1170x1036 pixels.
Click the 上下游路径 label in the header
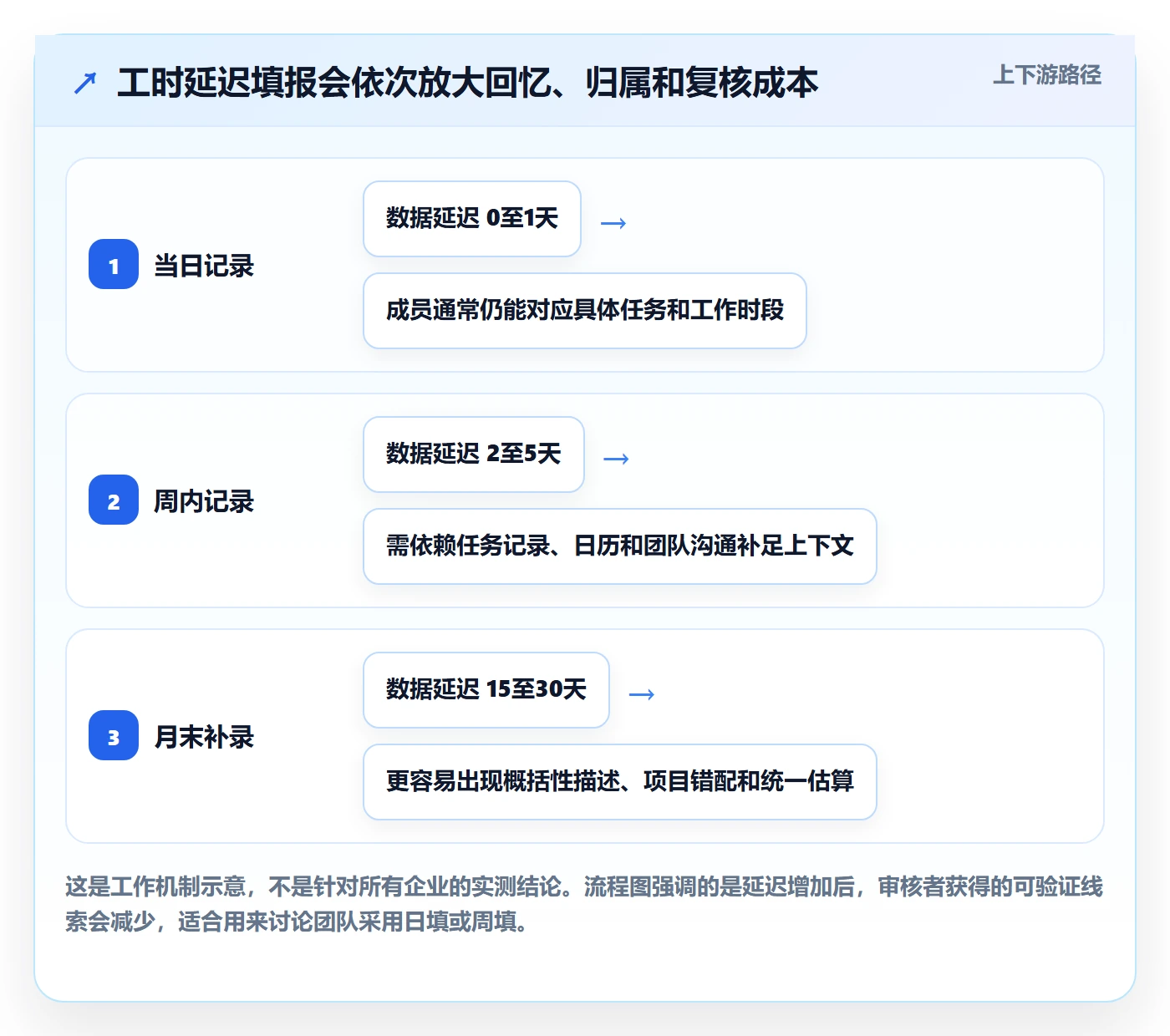pyautogui.click(x=1046, y=75)
